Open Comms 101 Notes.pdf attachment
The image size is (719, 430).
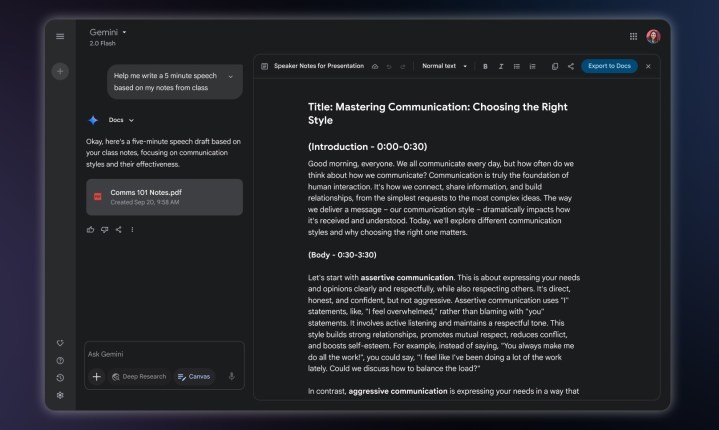[164, 197]
